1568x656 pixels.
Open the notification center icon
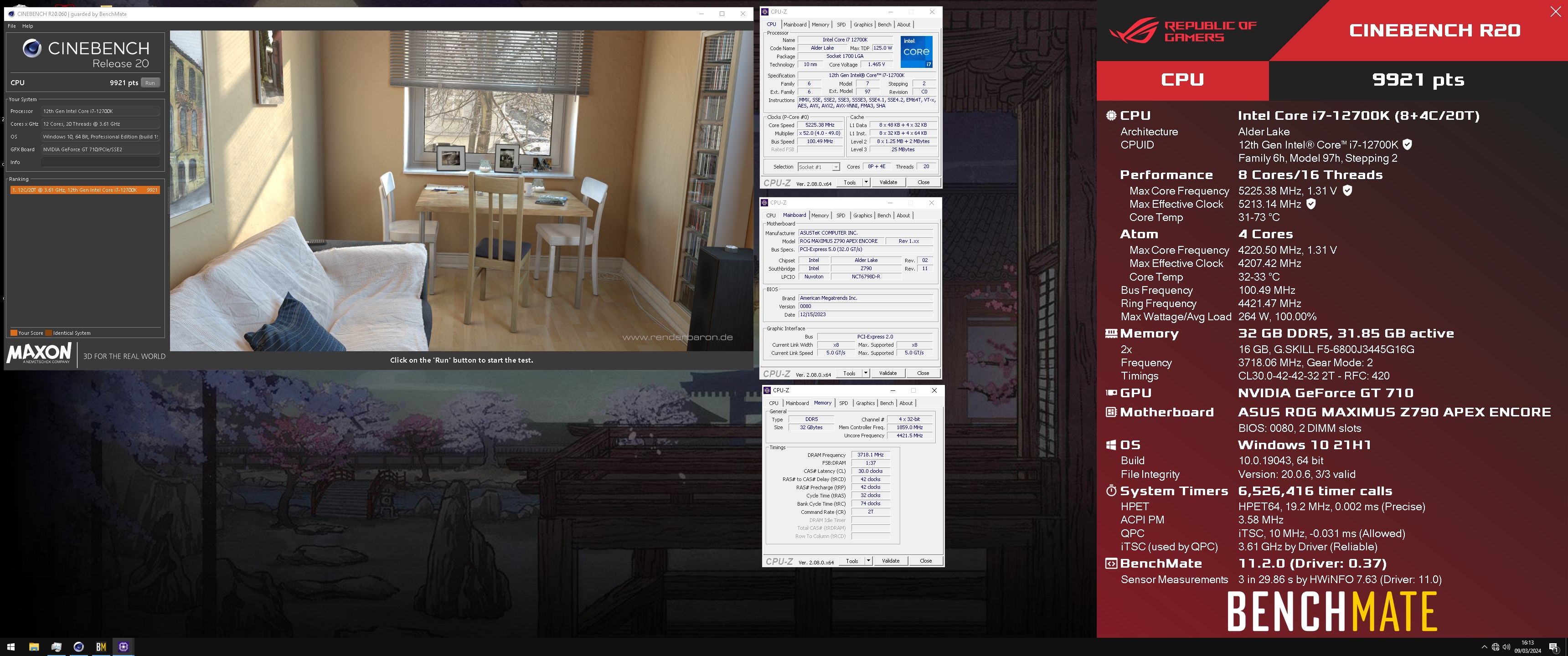[1553, 647]
